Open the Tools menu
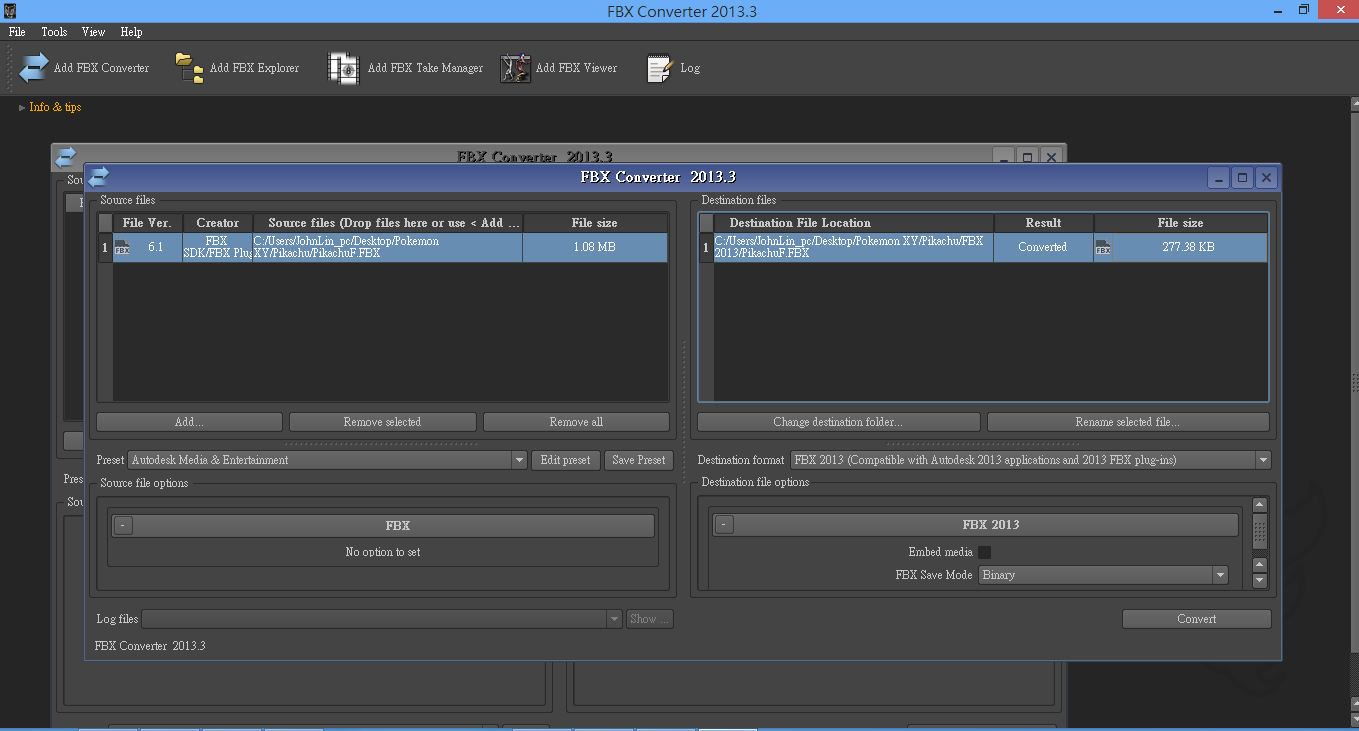The width and height of the screenshot is (1359, 731). click(54, 32)
